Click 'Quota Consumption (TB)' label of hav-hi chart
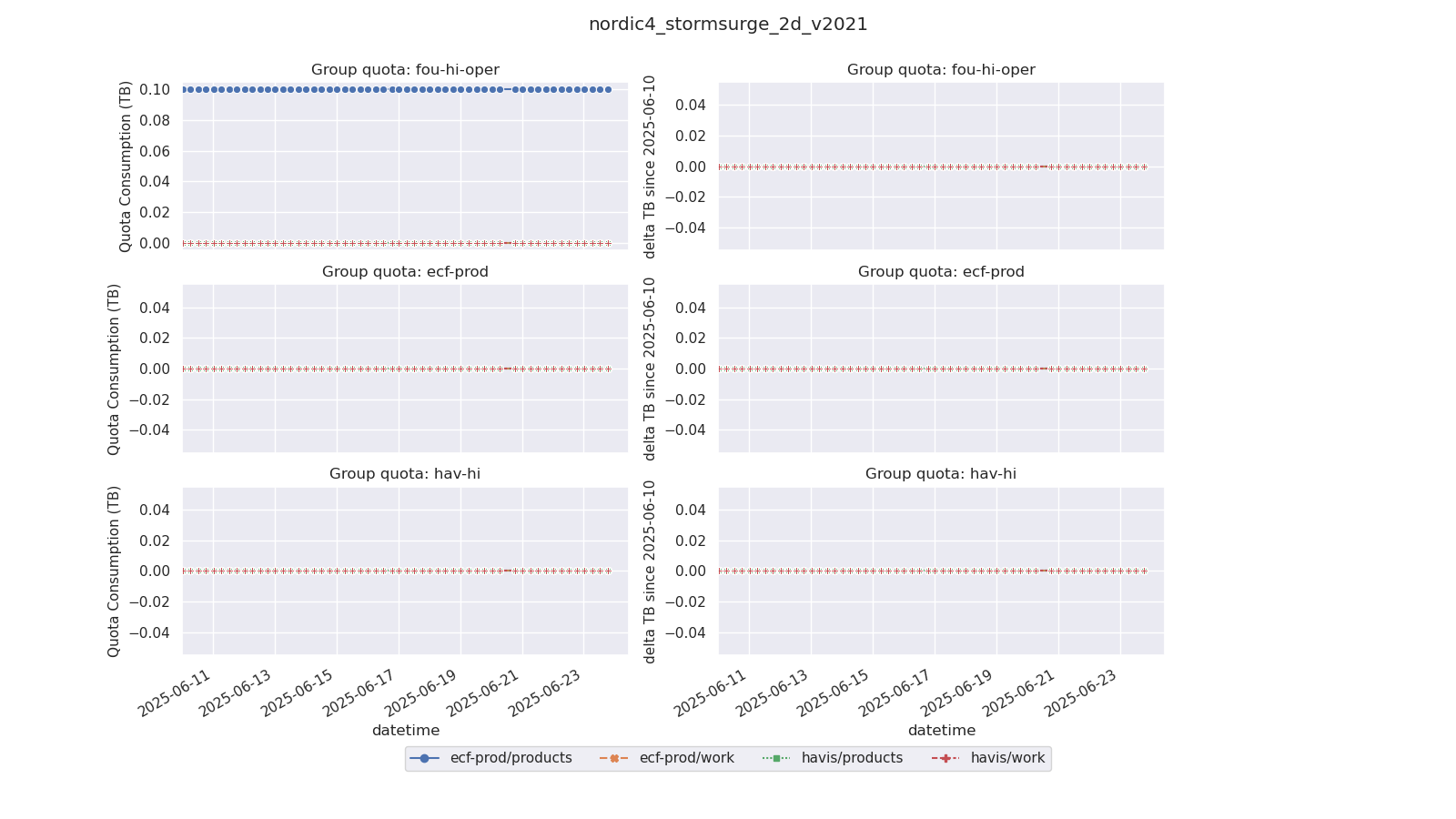The height and width of the screenshot is (819, 1456). 114,571
